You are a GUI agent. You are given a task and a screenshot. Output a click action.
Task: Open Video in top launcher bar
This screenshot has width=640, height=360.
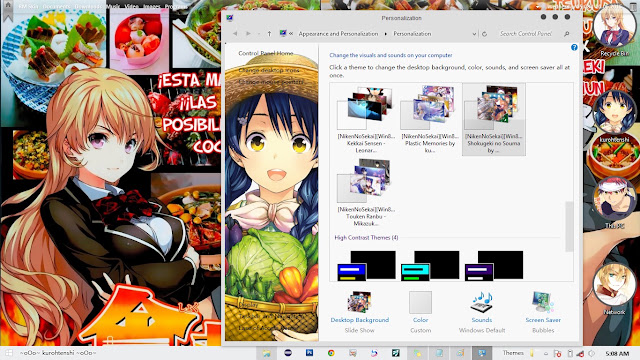[131, 7]
